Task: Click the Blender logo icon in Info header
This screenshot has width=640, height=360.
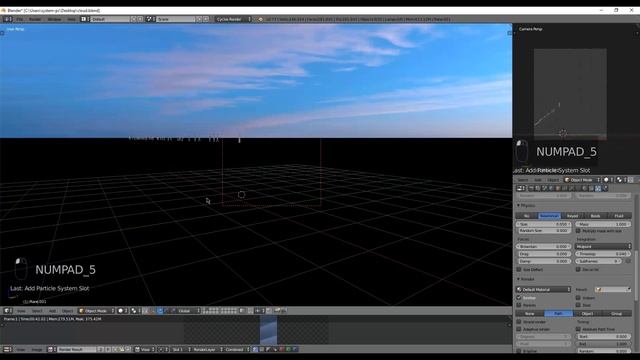Action: 260,19
